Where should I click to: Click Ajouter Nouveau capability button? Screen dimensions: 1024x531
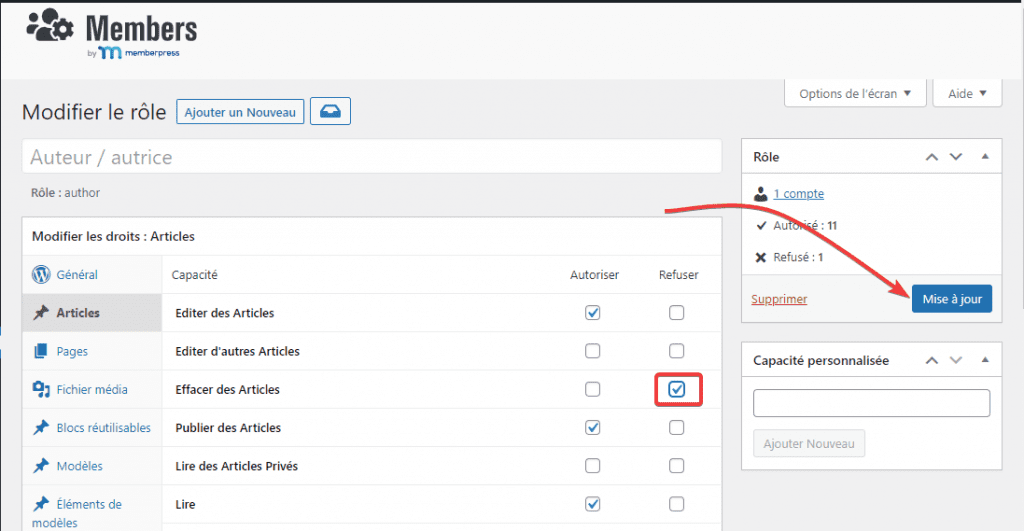tap(808, 443)
